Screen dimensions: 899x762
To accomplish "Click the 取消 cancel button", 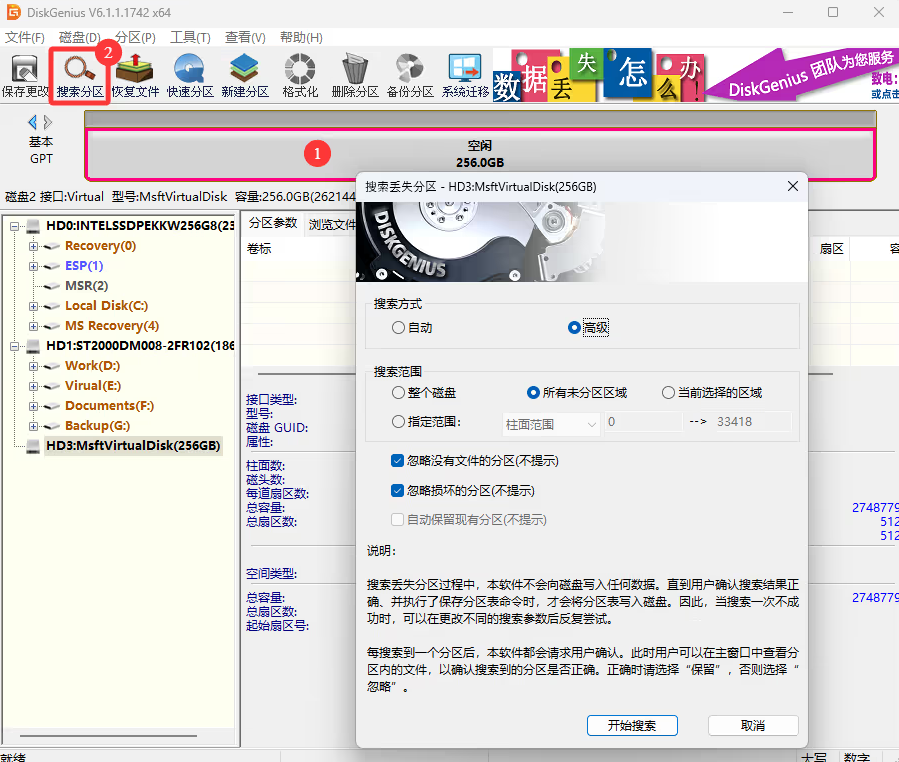I will click(x=753, y=725).
